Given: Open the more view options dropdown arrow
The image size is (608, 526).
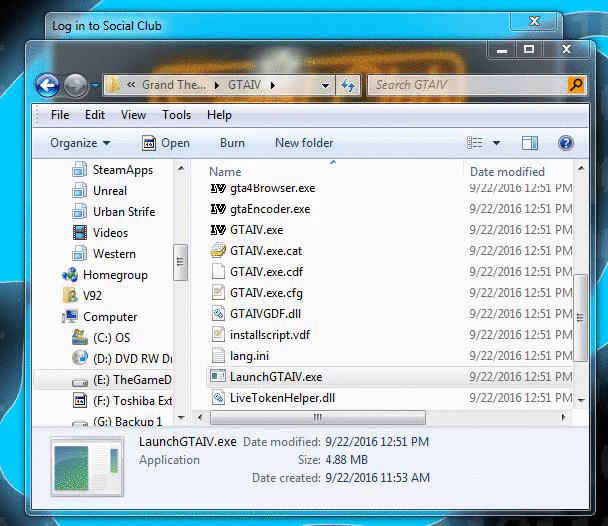Looking at the screenshot, I should point(496,143).
